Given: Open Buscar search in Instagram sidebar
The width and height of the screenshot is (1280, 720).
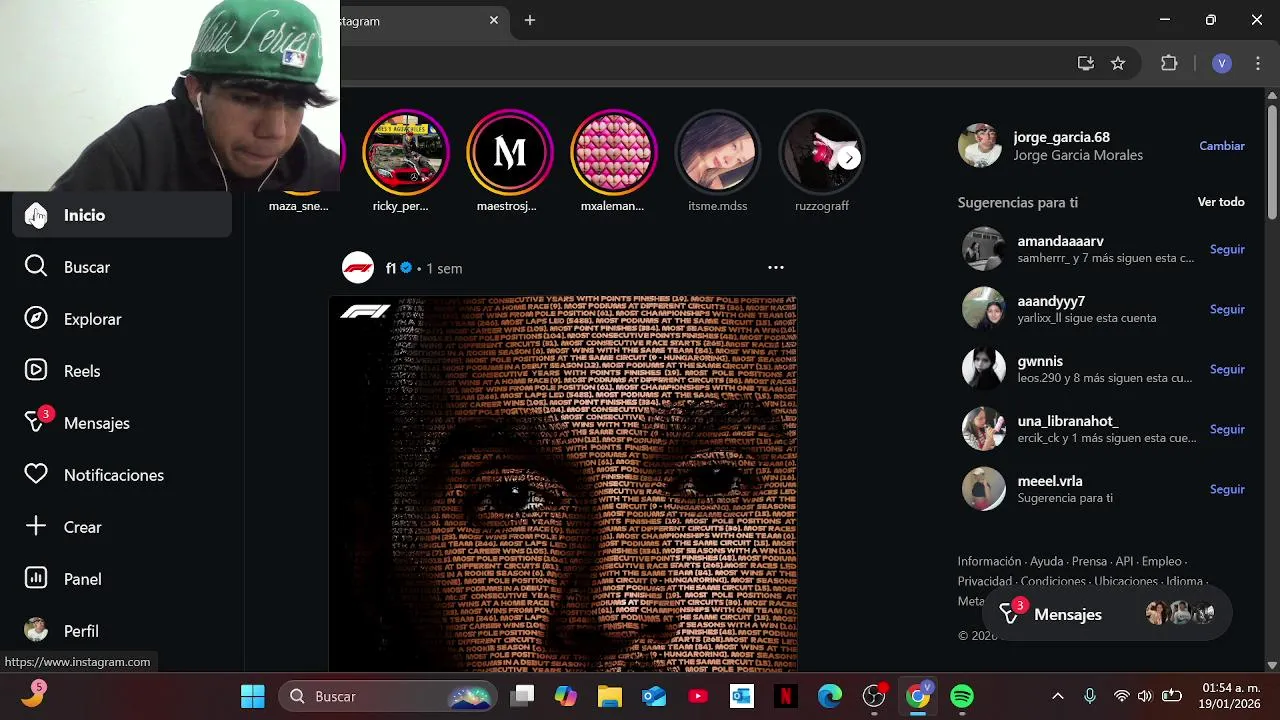Looking at the screenshot, I should coord(122,267).
